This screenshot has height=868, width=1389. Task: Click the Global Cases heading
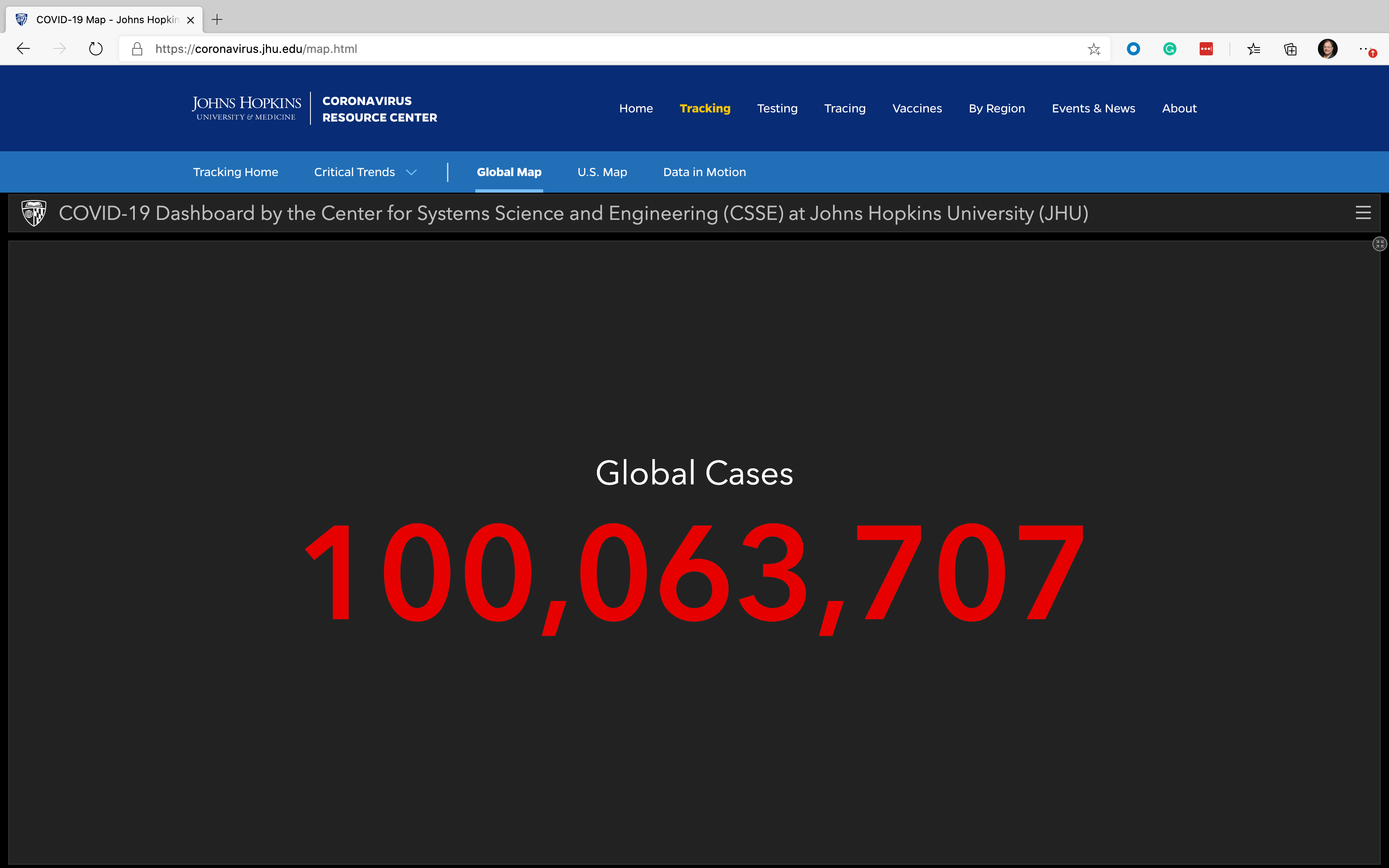coord(694,473)
